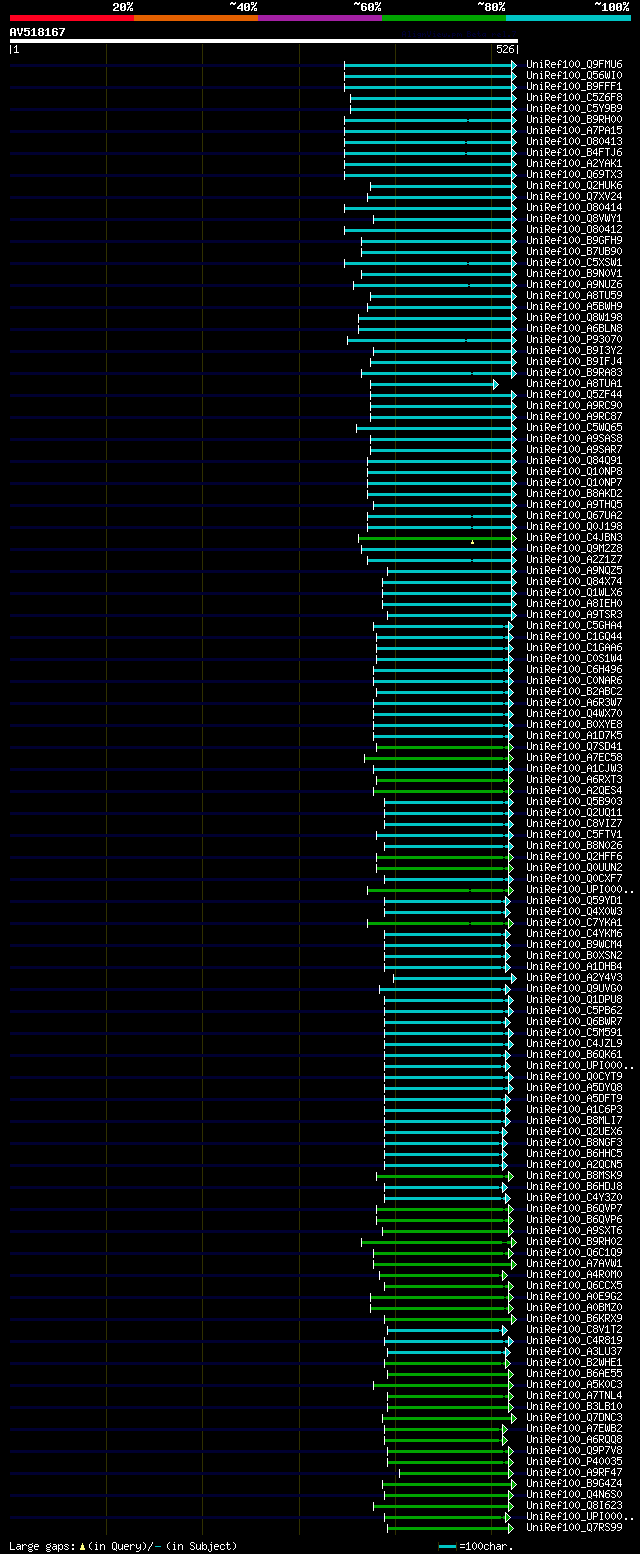Select UniRef100_B8MLI7 entry

coord(574,1121)
